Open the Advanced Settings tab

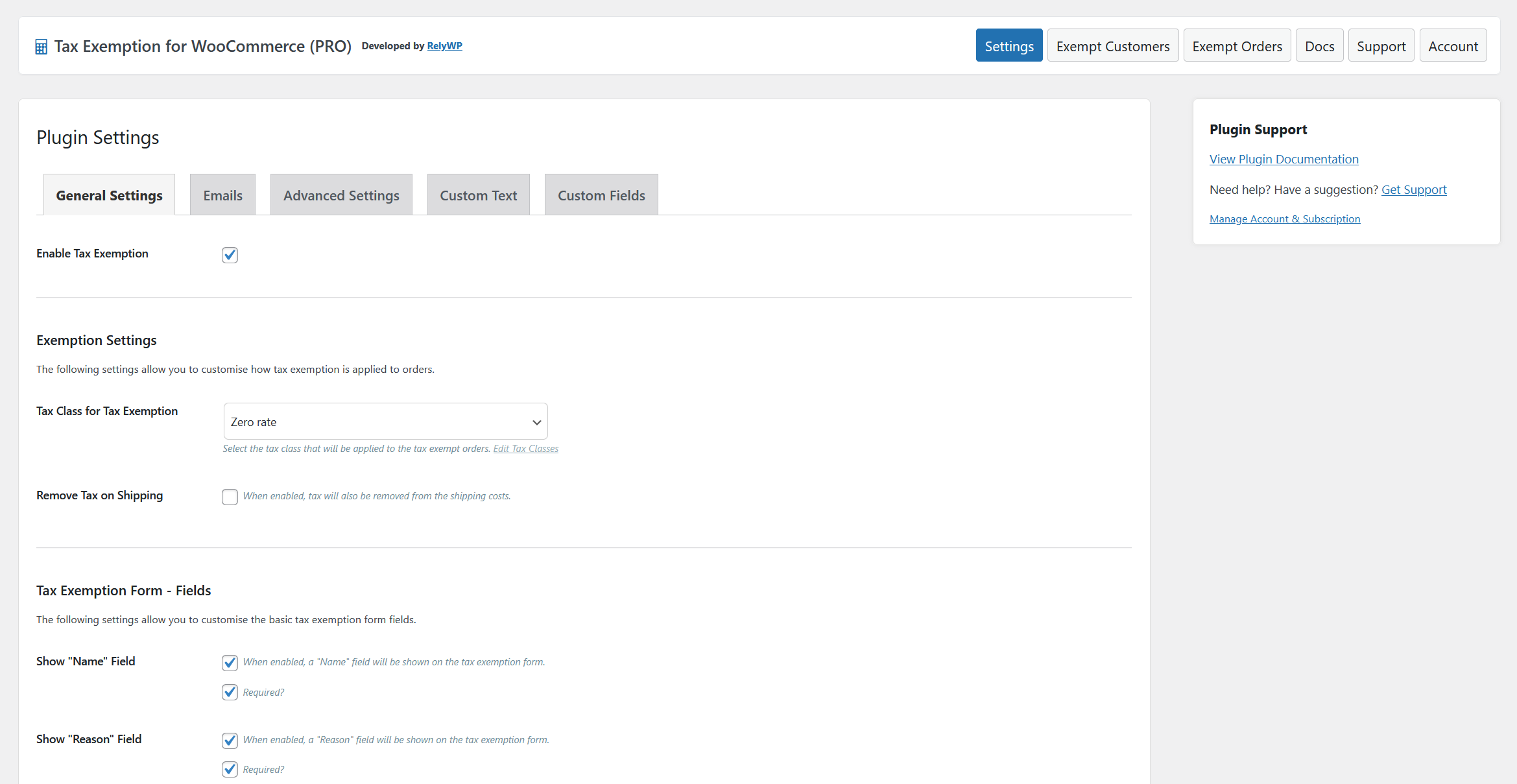pos(341,195)
